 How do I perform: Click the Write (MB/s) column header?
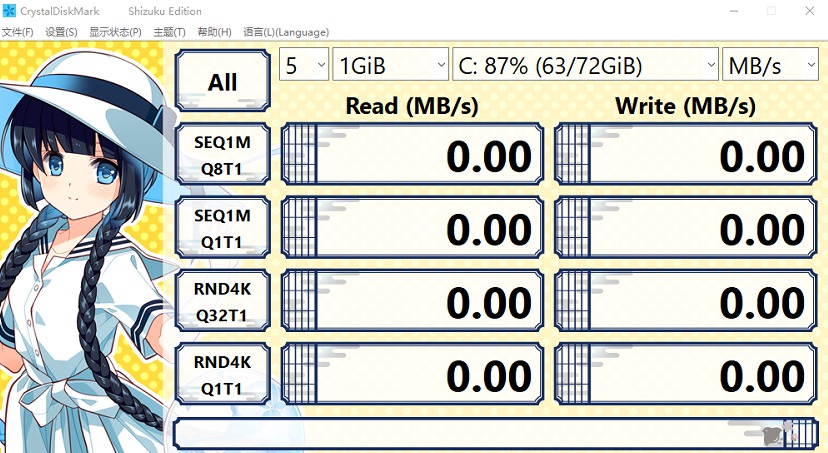pyautogui.click(x=685, y=106)
